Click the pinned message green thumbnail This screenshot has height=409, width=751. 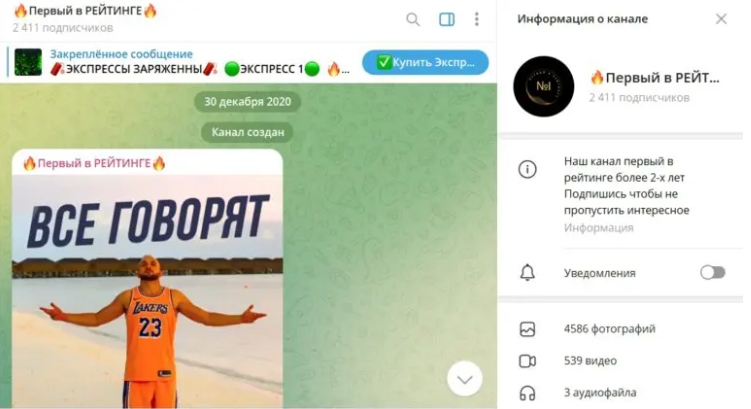28,62
